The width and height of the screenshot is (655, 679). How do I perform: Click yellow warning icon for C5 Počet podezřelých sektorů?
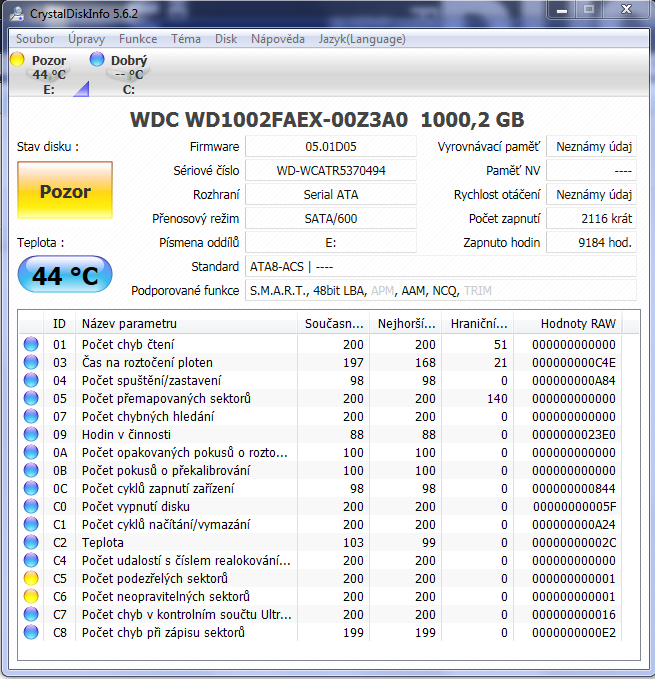click(x=31, y=578)
